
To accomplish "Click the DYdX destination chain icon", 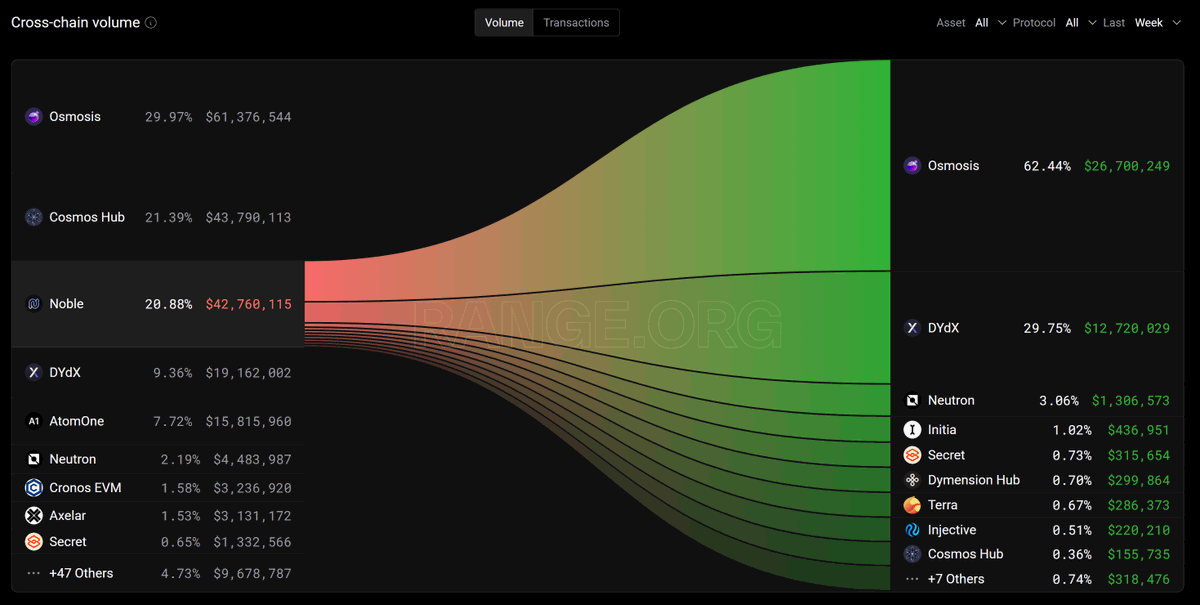I will (912, 328).
